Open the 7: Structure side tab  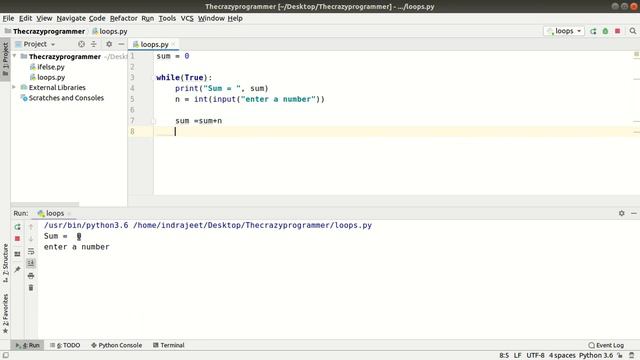[5, 262]
